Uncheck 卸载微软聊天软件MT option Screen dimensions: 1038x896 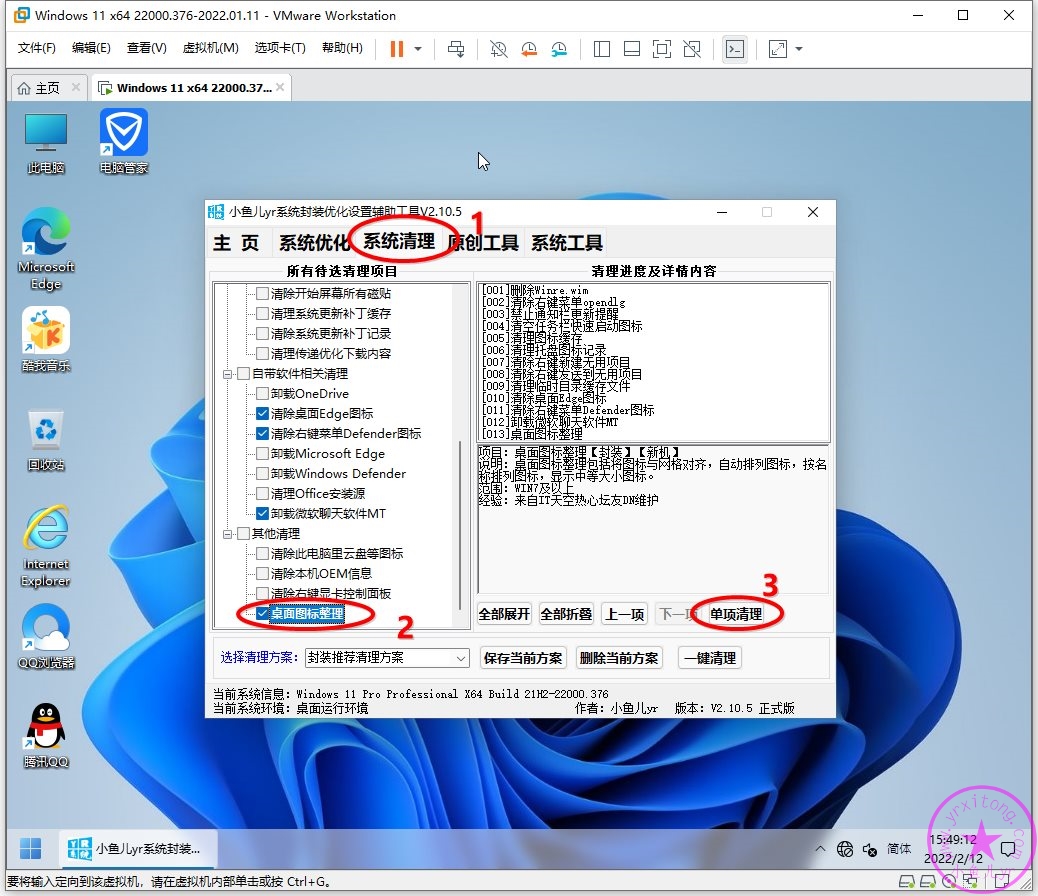(x=263, y=513)
